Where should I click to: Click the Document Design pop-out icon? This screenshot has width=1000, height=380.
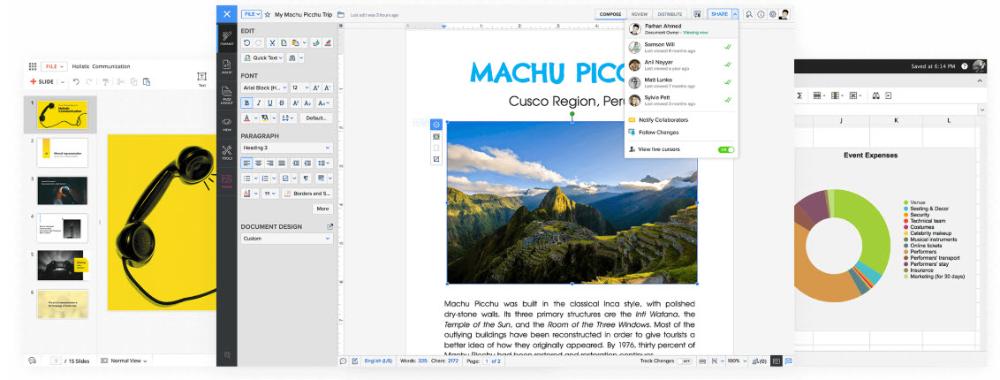coord(330,226)
